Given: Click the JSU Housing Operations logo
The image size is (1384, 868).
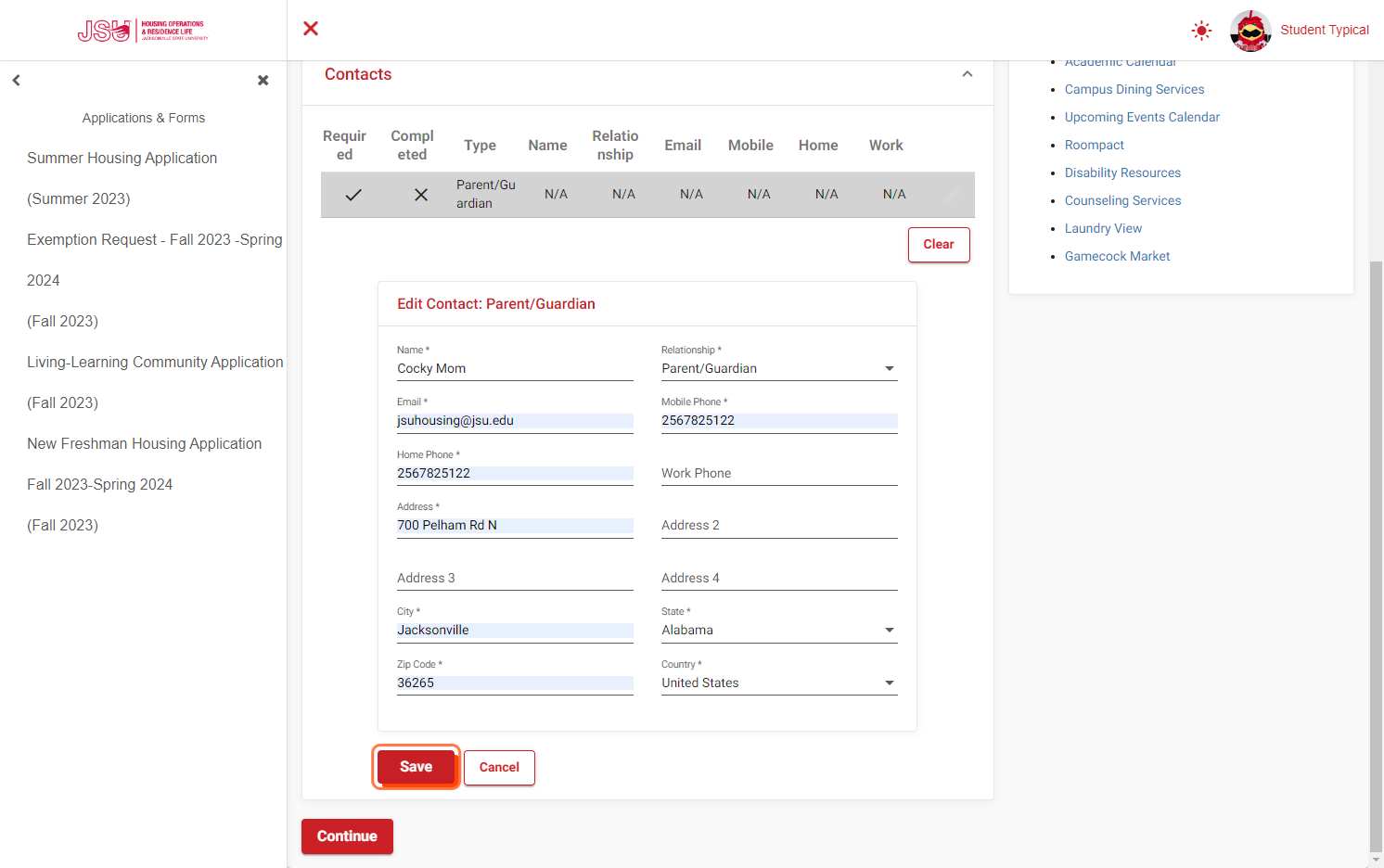Looking at the screenshot, I should click(x=143, y=31).
